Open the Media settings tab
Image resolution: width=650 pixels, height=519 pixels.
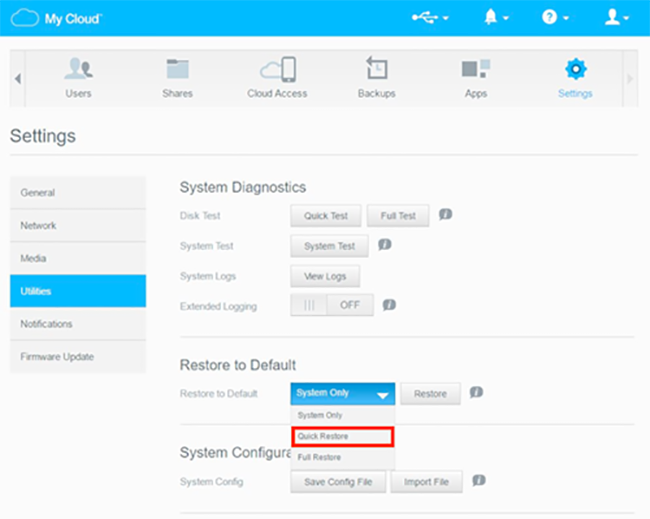coord(78,258)
